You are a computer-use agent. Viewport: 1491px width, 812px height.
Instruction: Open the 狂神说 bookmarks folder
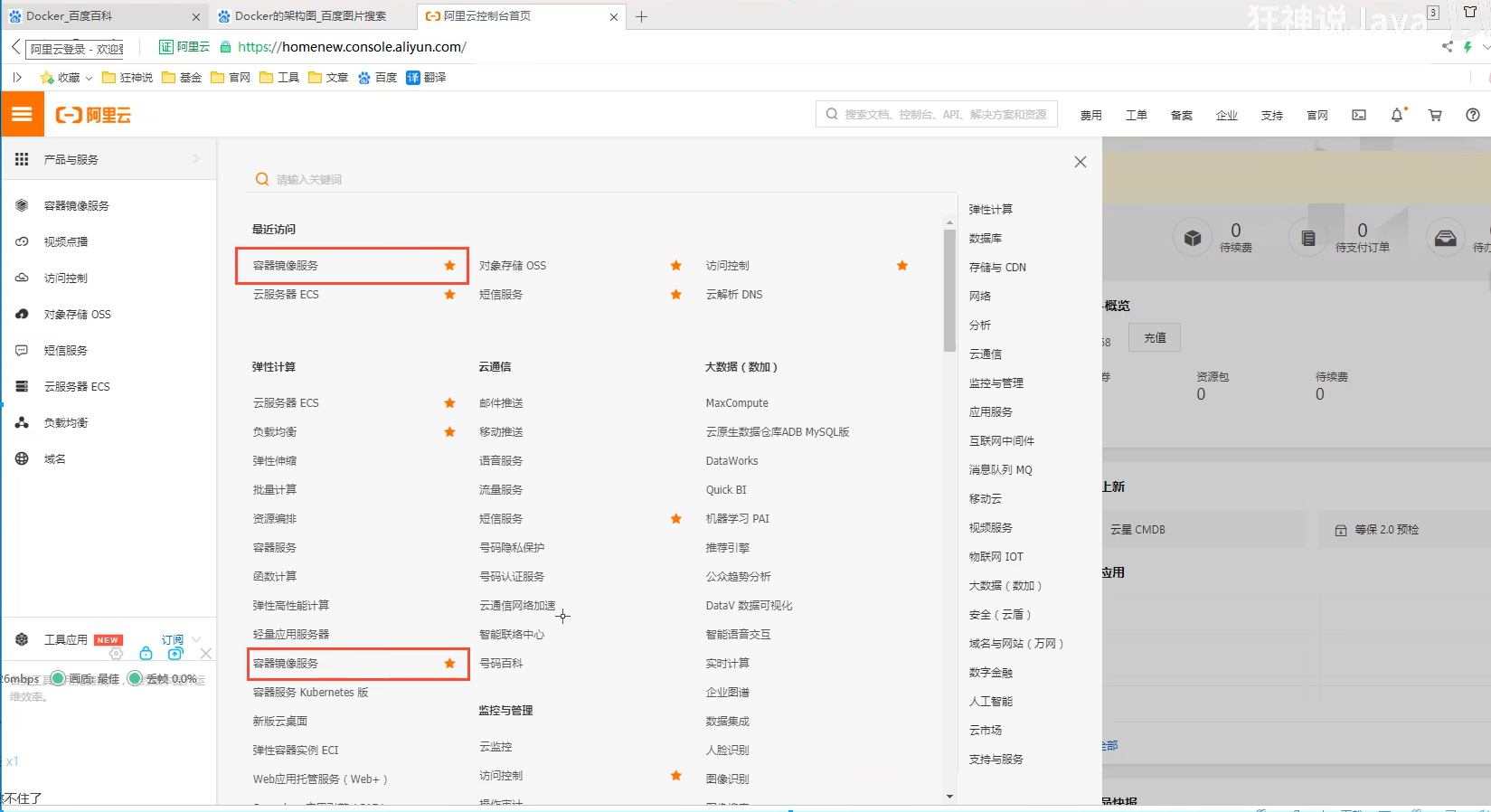point(127,78)
